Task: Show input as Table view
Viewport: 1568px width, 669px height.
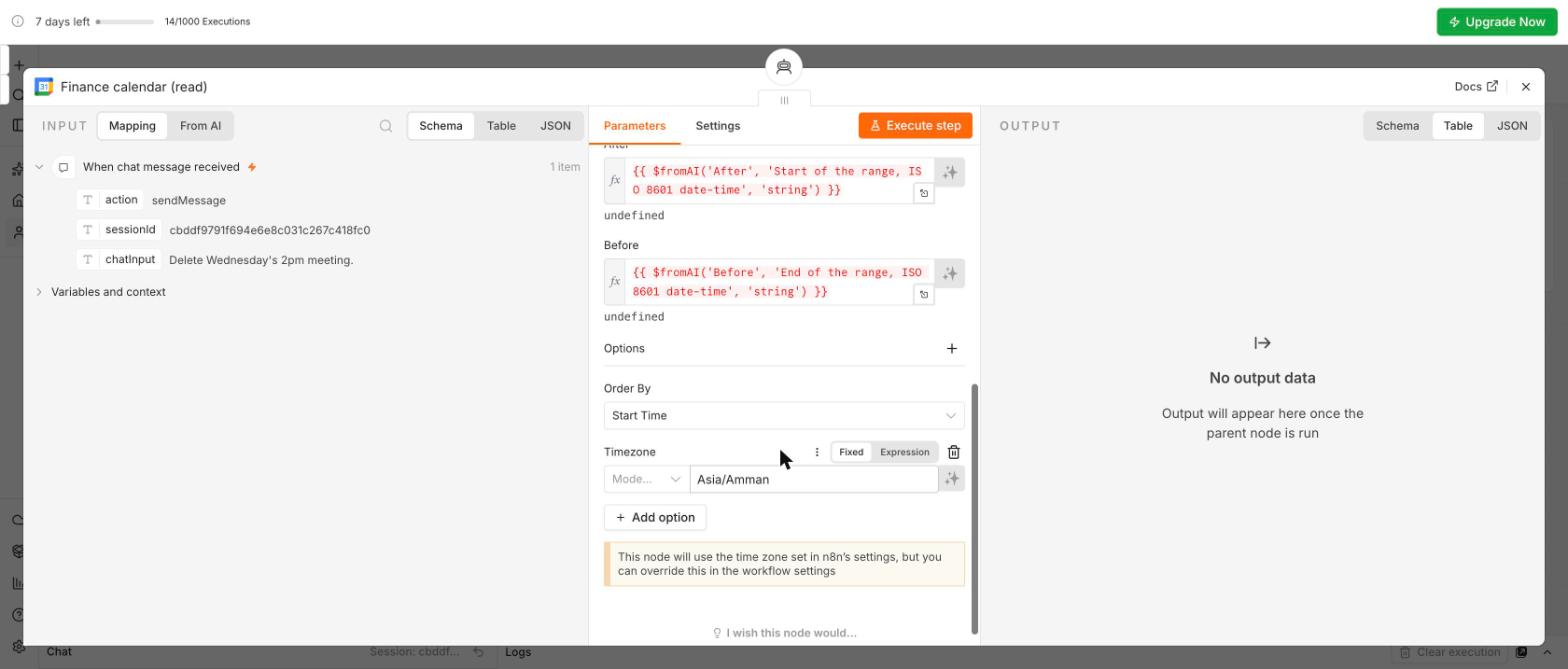Action: pyautogui.click(x=501, y=126)
